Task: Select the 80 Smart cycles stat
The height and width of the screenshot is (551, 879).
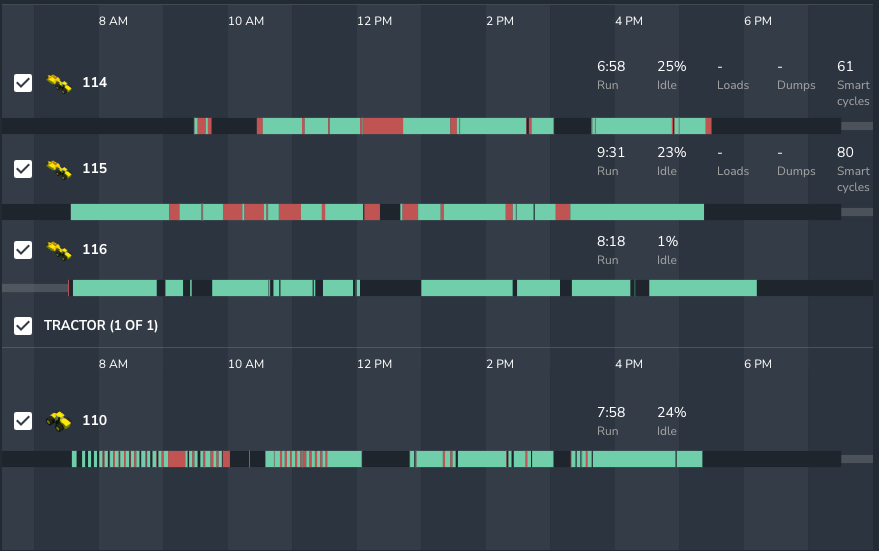Action: pyautogui.click(x=845, y=153)
